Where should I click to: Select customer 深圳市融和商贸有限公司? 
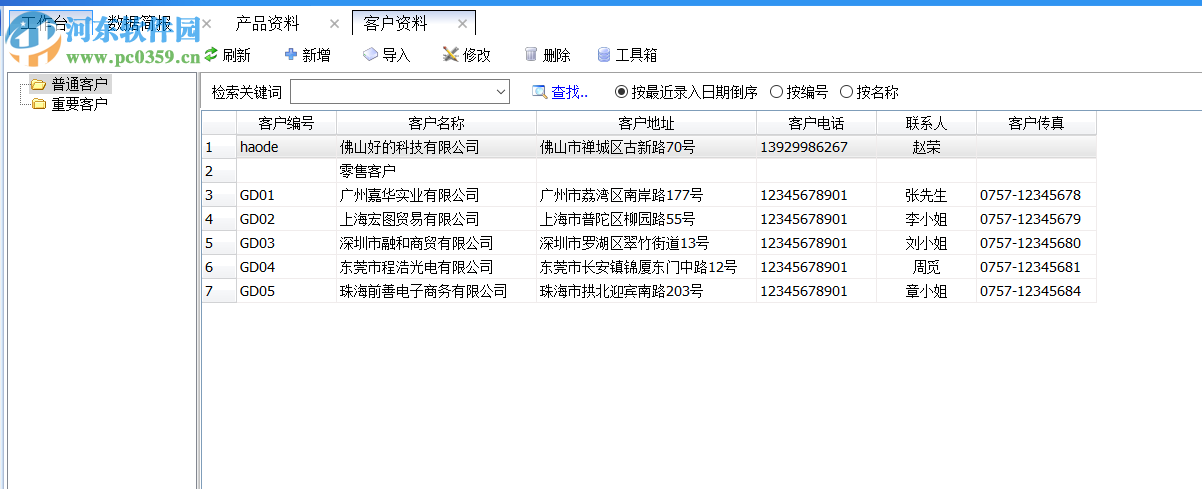416,243
